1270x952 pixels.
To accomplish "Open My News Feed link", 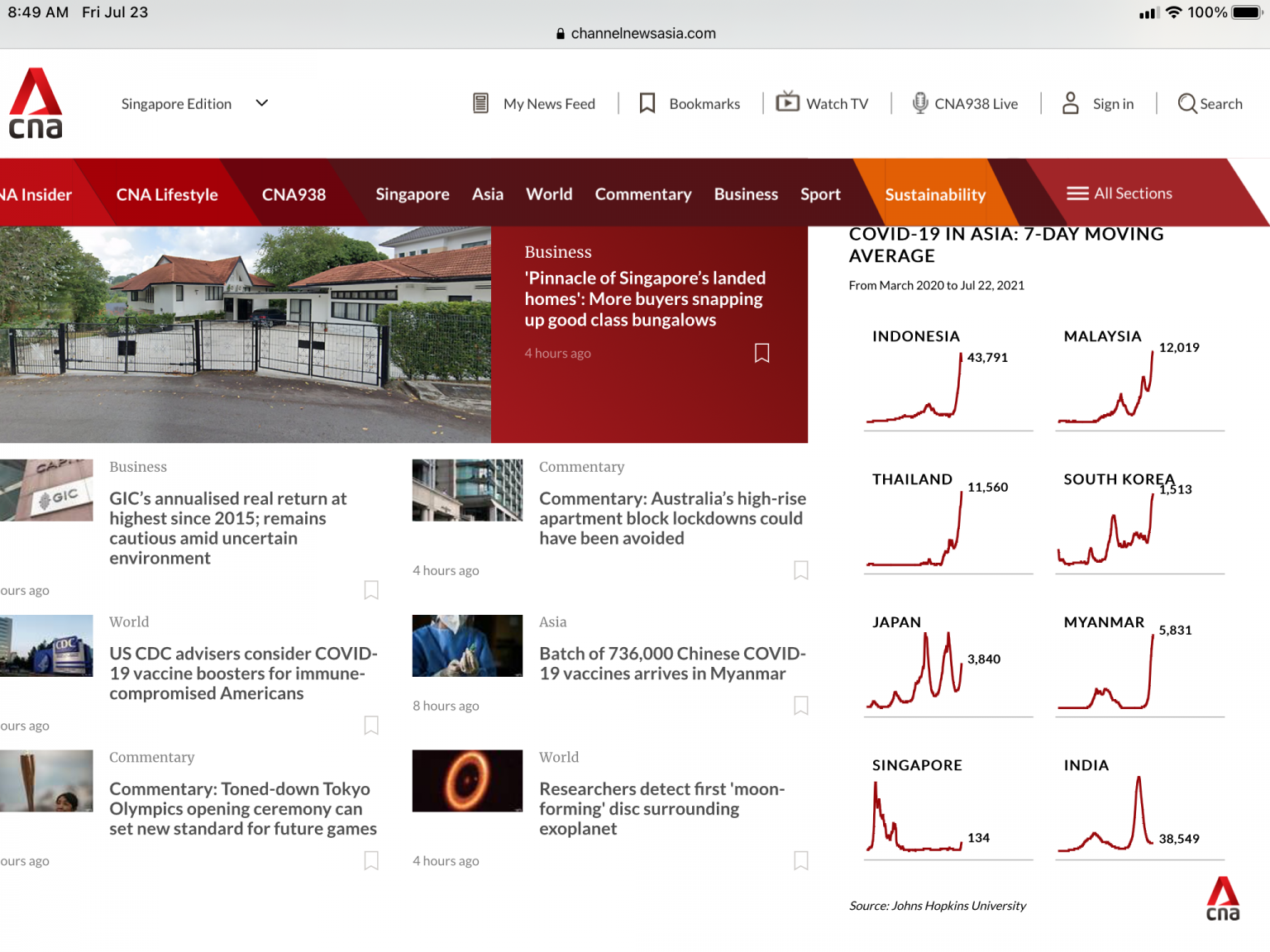I will (549, 104).
